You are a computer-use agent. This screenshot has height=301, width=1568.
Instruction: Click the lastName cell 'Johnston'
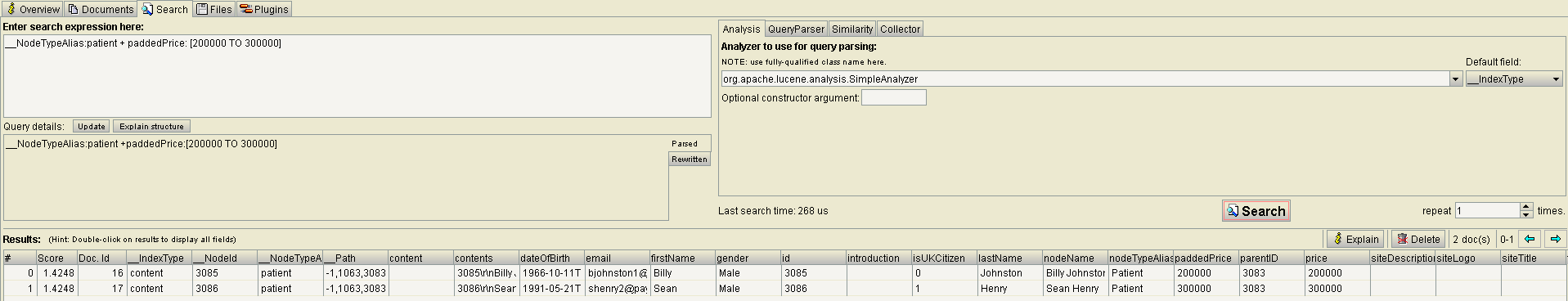coord(1009,273)
